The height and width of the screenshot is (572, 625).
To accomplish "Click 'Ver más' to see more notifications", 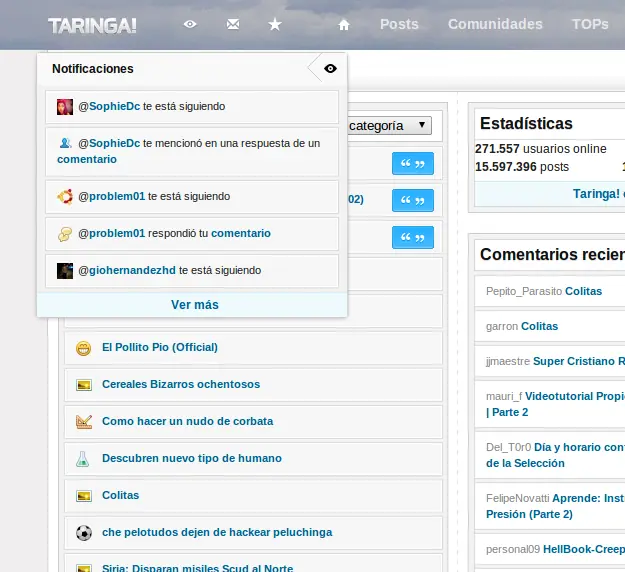I will (x=192, y=305).
